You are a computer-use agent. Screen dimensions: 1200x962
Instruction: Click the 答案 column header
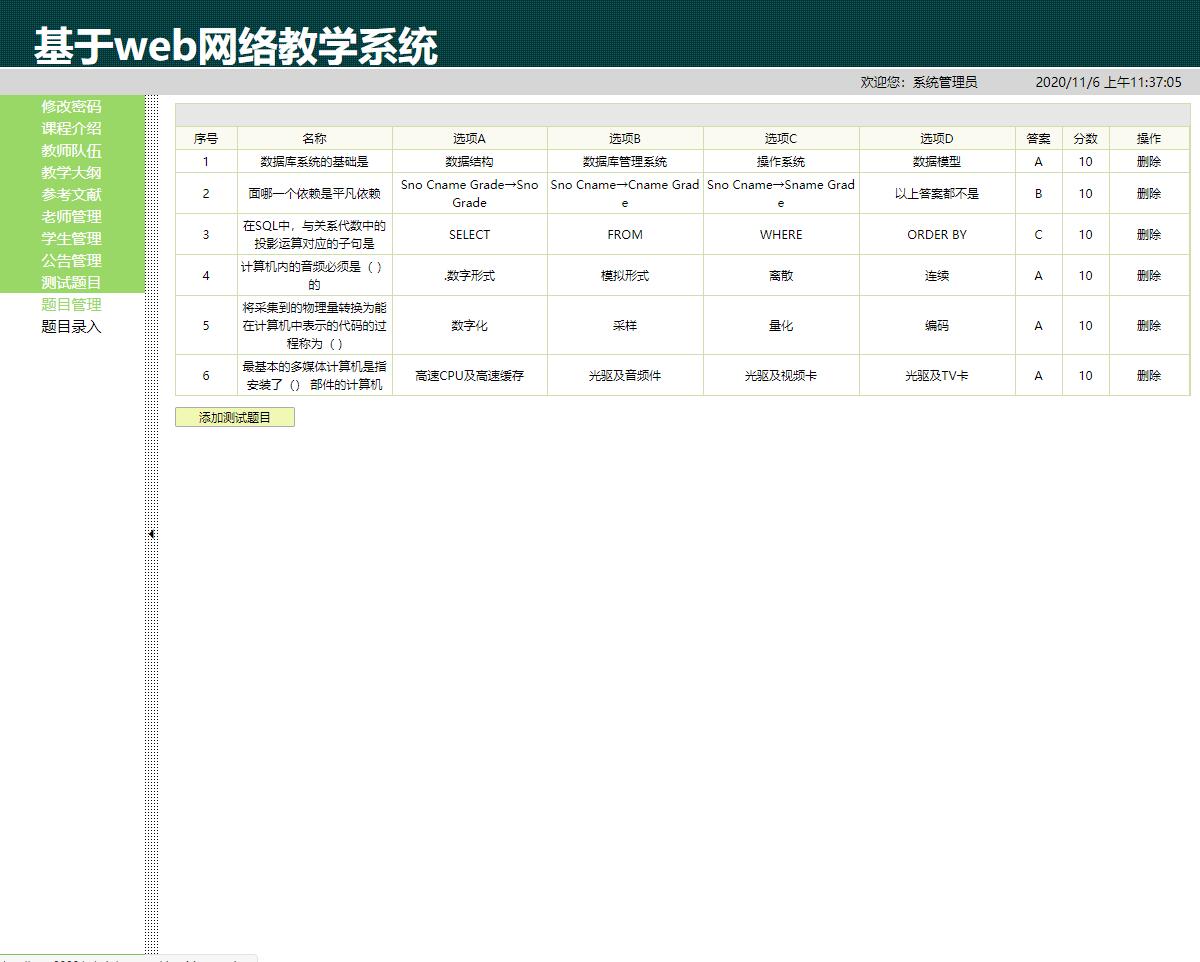pos(1038,138)
